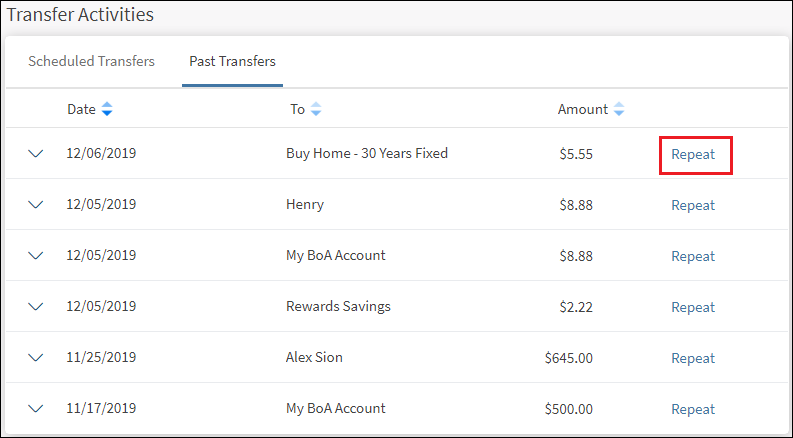Select the Past Transfers tab
The width and height of the screenshot is (793, 438).
tap(232, 62)
